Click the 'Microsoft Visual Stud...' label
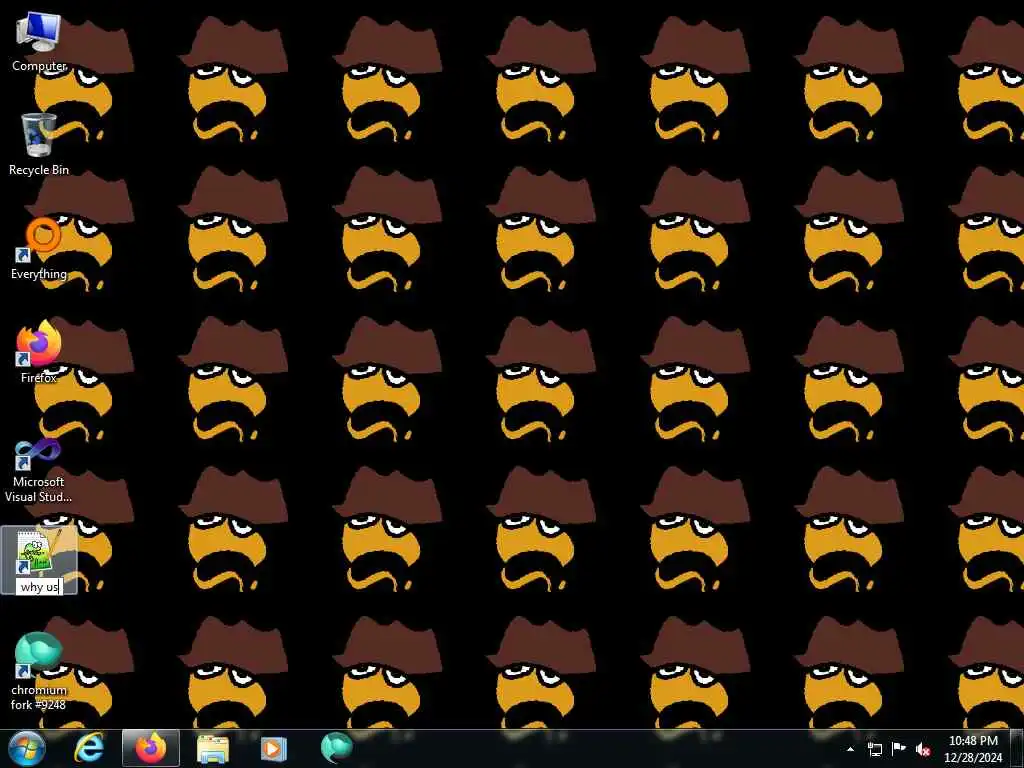 pos(38,489)
